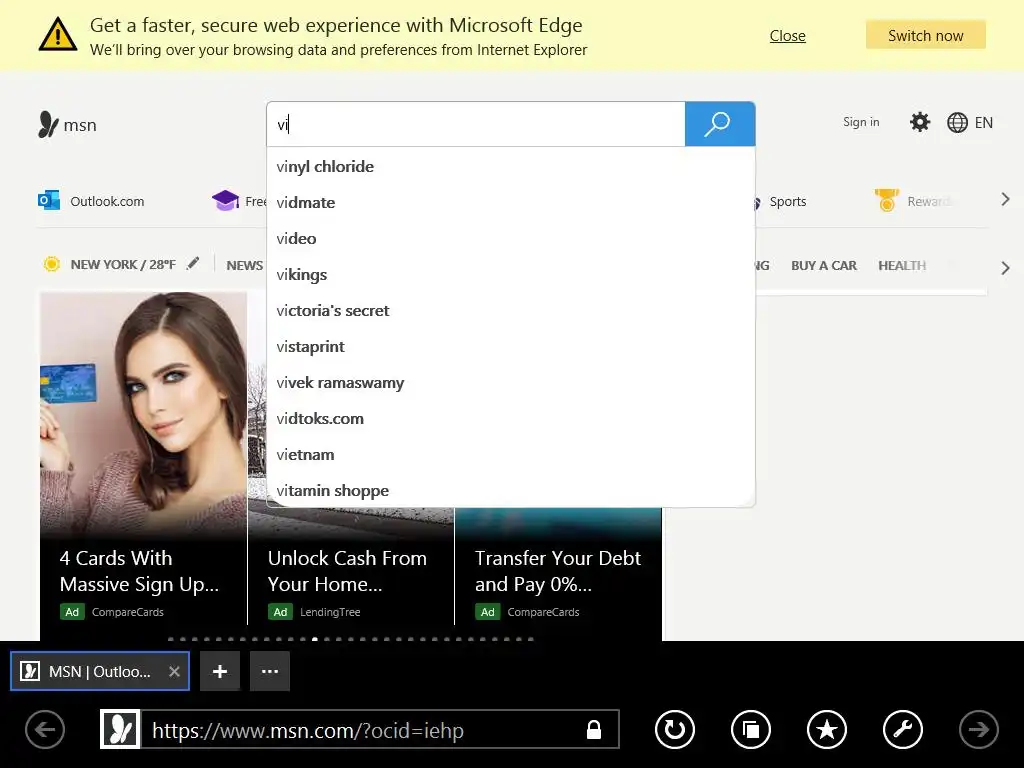Click the Switch now button
The width and height of the screenshot is (1024, 768).
click(925, 35)
